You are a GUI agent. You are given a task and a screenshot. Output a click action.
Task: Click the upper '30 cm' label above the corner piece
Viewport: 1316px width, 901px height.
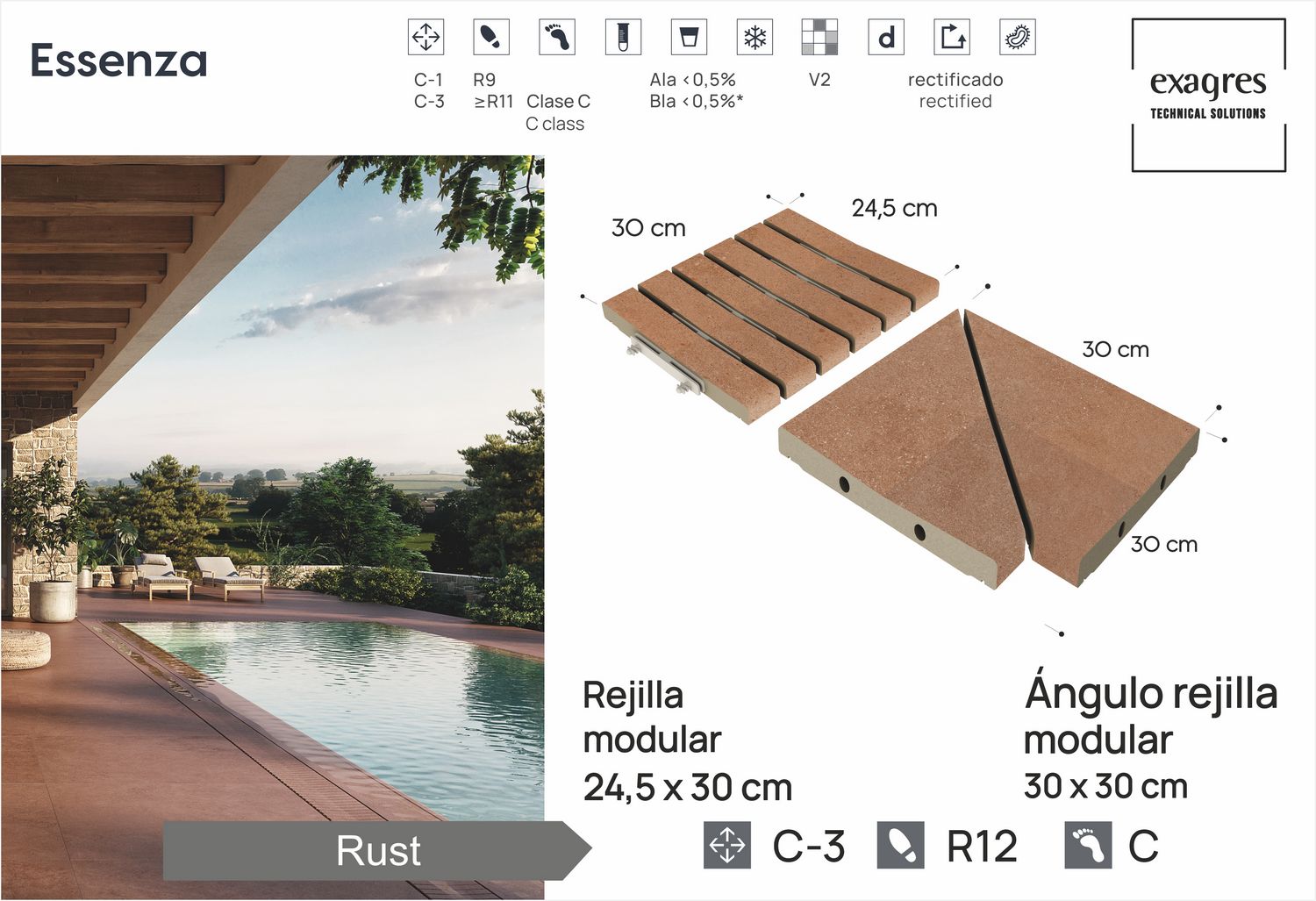pos(1115,349)
